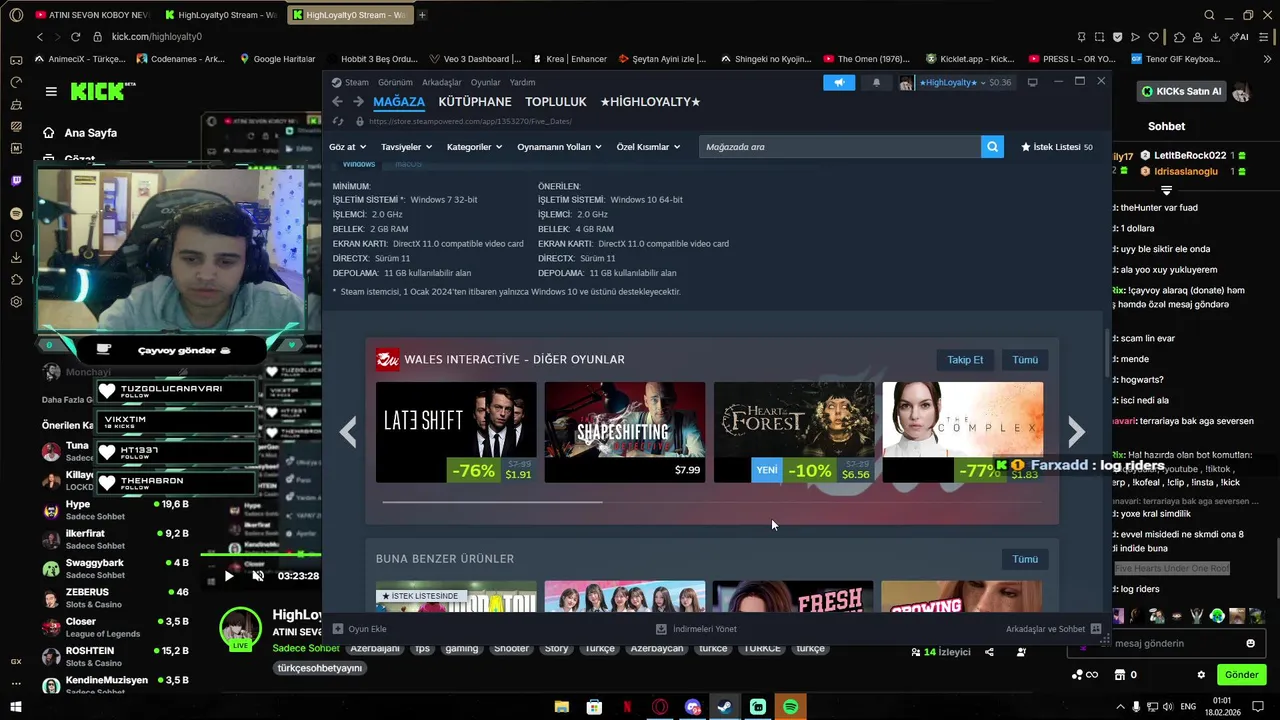Go back in Steam navigation
Image resolution: width=1280 pixels, height=720 pixels.
pyautogui.click(x=337, y=102)
